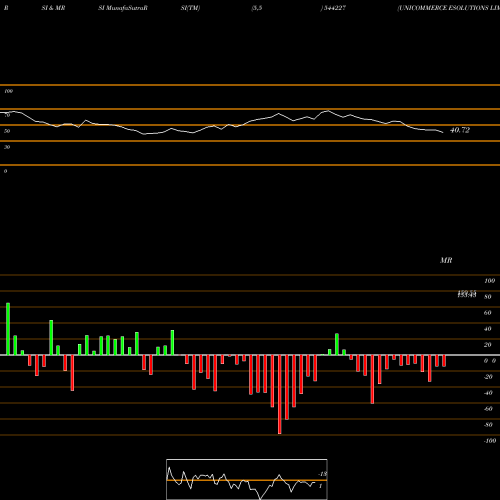
Task: Click the MR axis label -20
Action: (488, 377)
